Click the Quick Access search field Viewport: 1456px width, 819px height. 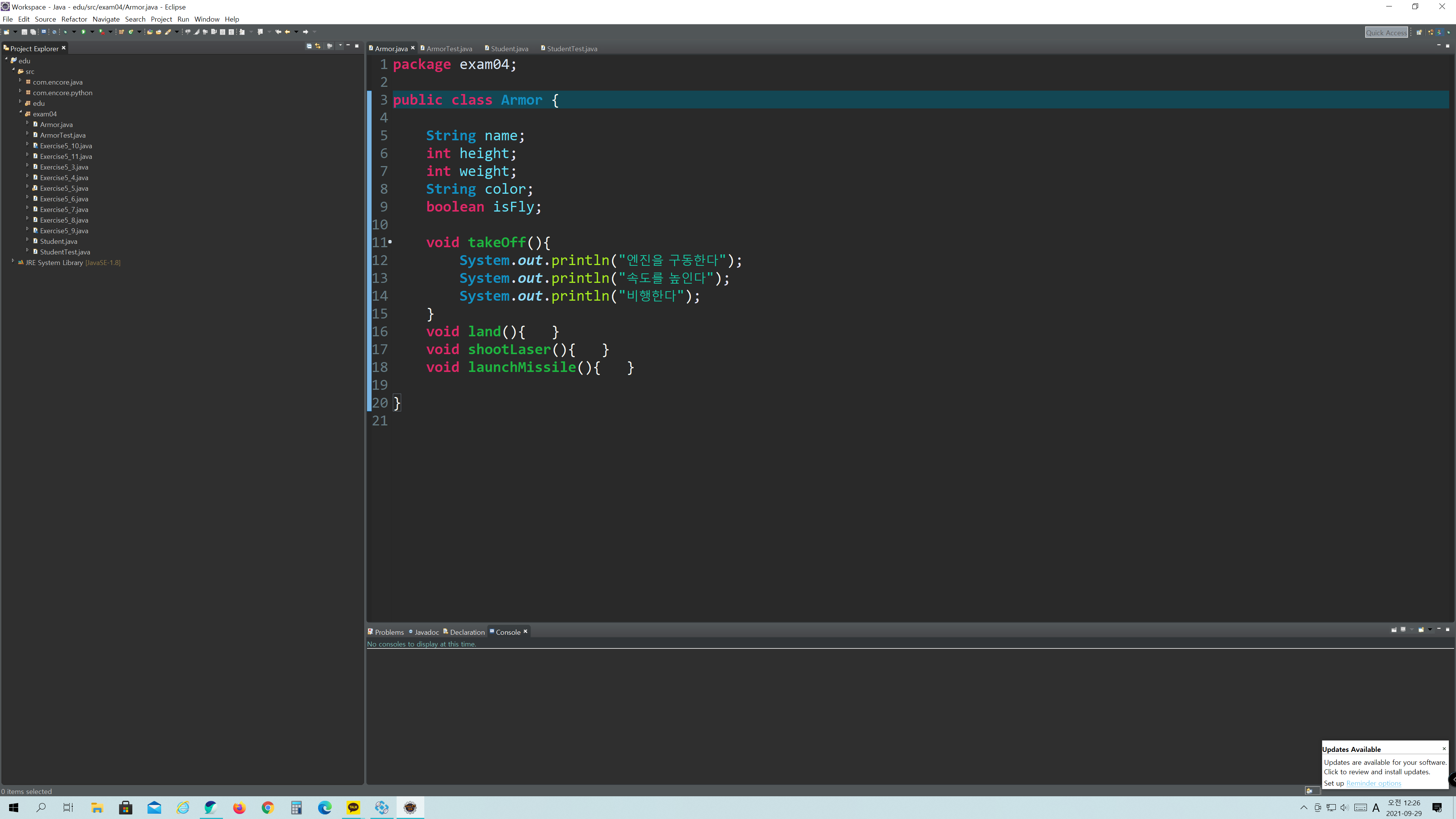click(x=1387, y=32)
